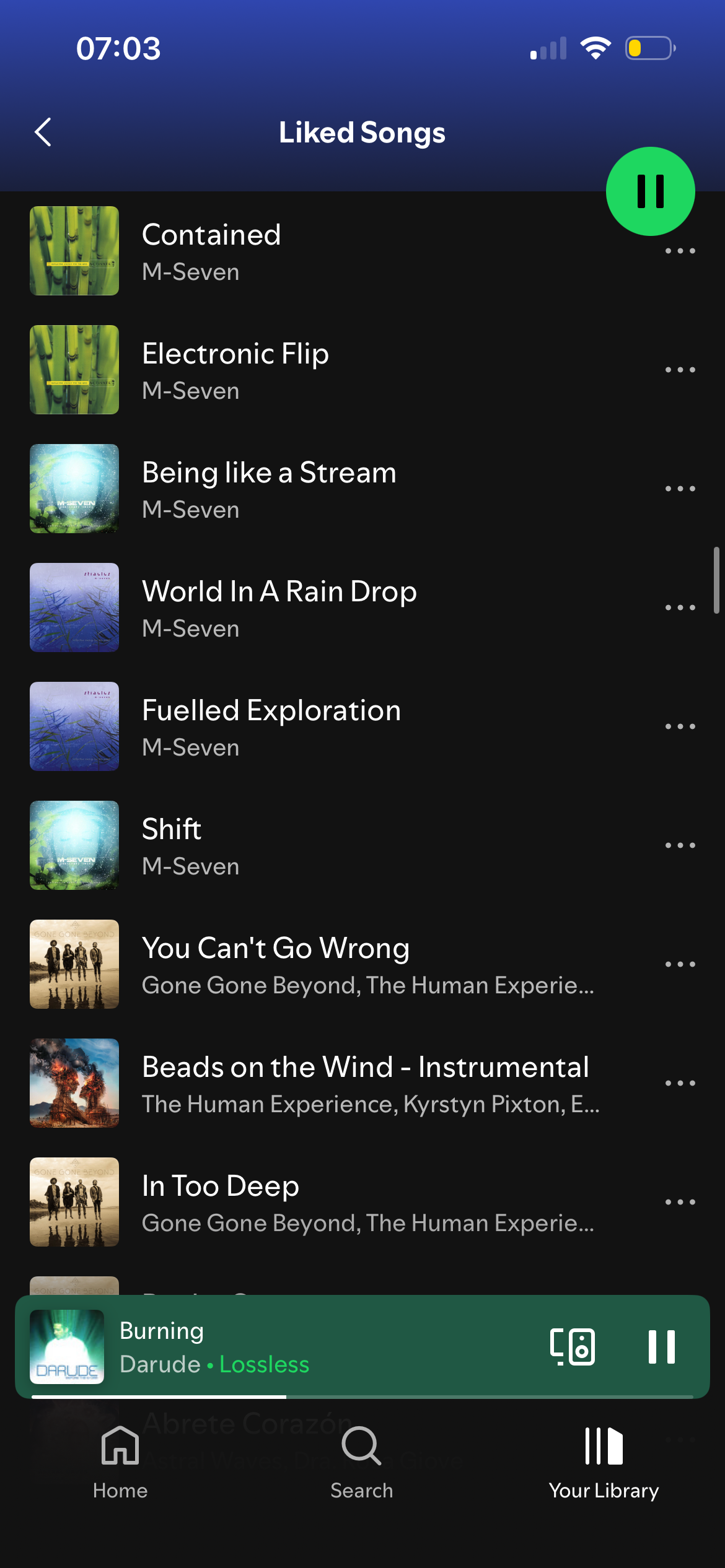Open options for Beads on the Wind - Instrumental
This screenshot has width=725, height=1568.
coord(680,1083)
